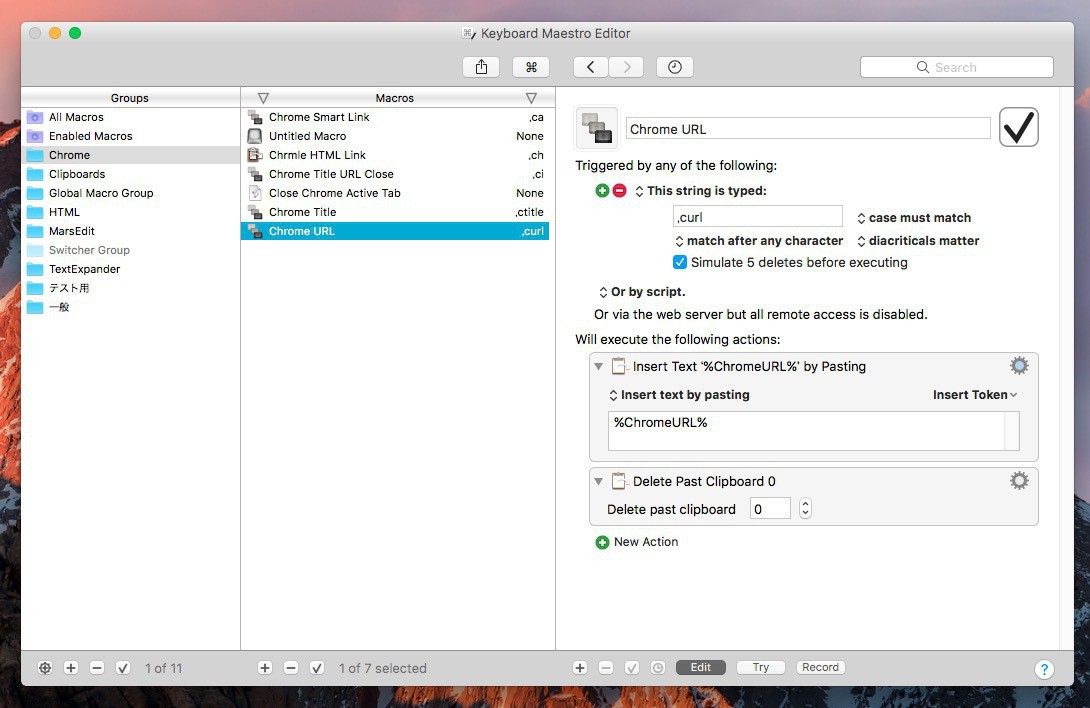
Task: Open the 'case must match' popup
Action: (x=914, y=218)
